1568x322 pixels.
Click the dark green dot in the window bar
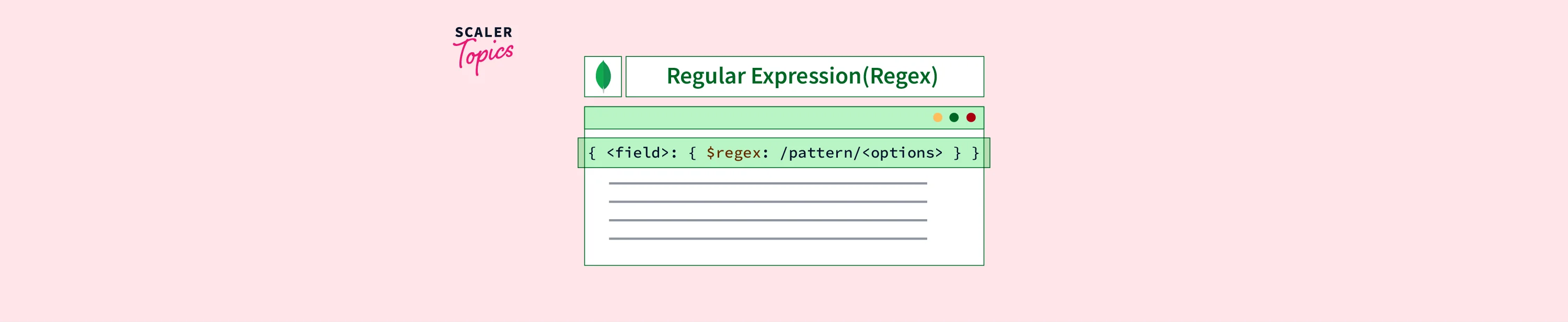(954, 117)
